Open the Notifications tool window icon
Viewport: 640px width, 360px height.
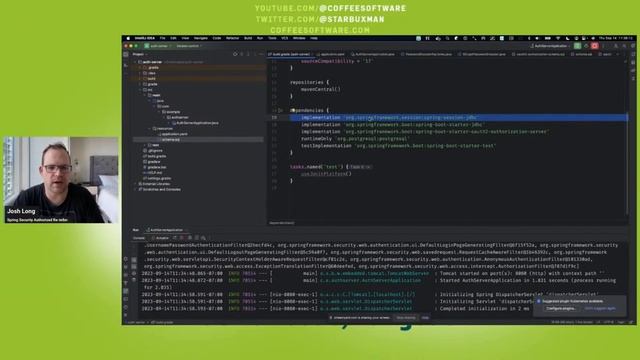[633, 54]
